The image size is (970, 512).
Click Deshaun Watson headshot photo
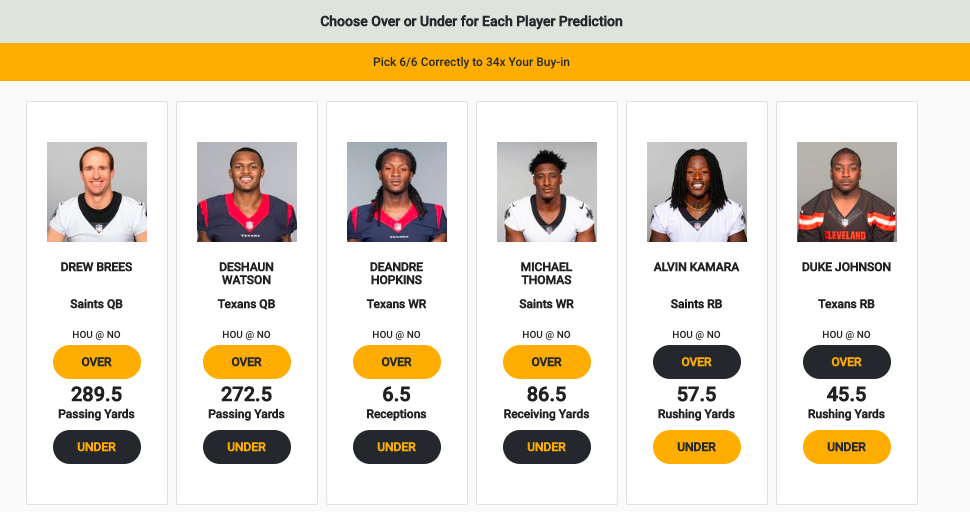coord(247,192)
